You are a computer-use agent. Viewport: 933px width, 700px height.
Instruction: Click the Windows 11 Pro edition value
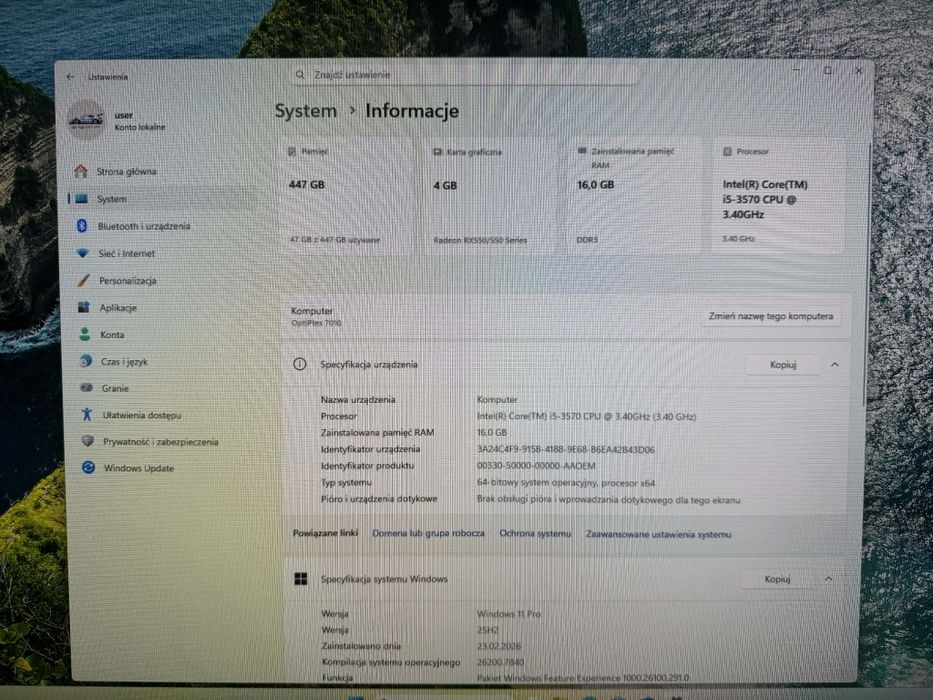coord(509,614)
